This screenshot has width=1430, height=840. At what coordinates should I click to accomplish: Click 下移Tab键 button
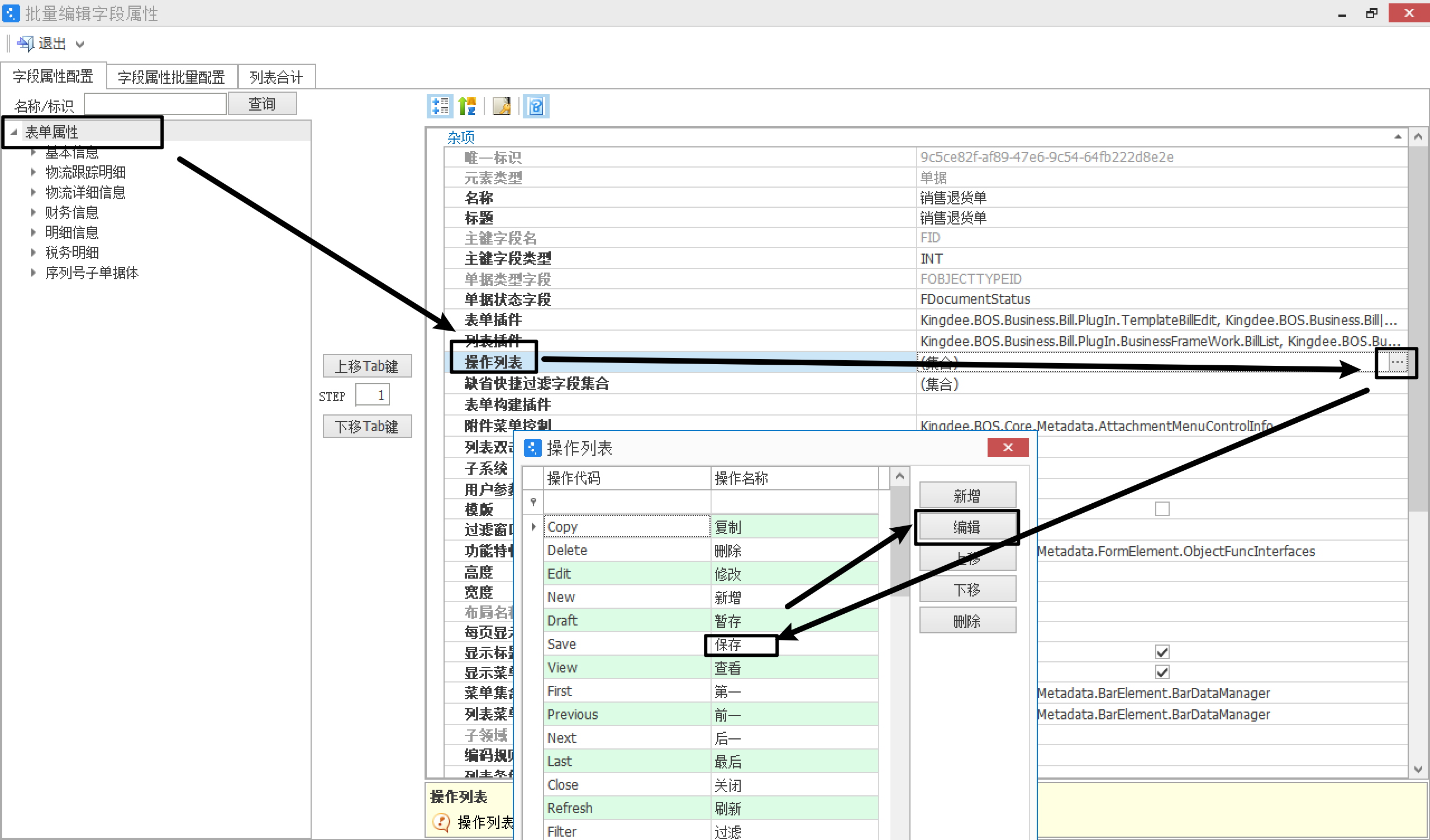click(x=367, y=426)
